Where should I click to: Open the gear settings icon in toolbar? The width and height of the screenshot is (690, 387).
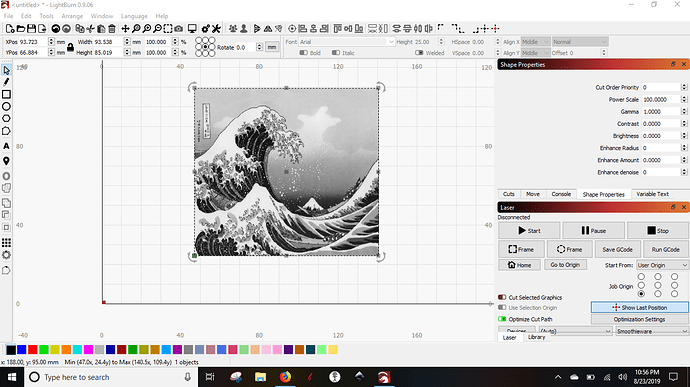(x=206, y=29)
